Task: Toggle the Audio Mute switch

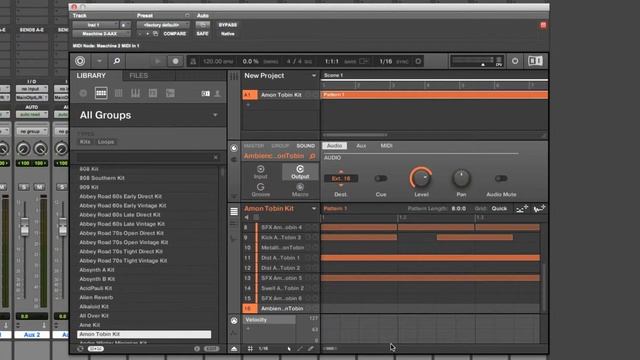Action: [501, 178]
